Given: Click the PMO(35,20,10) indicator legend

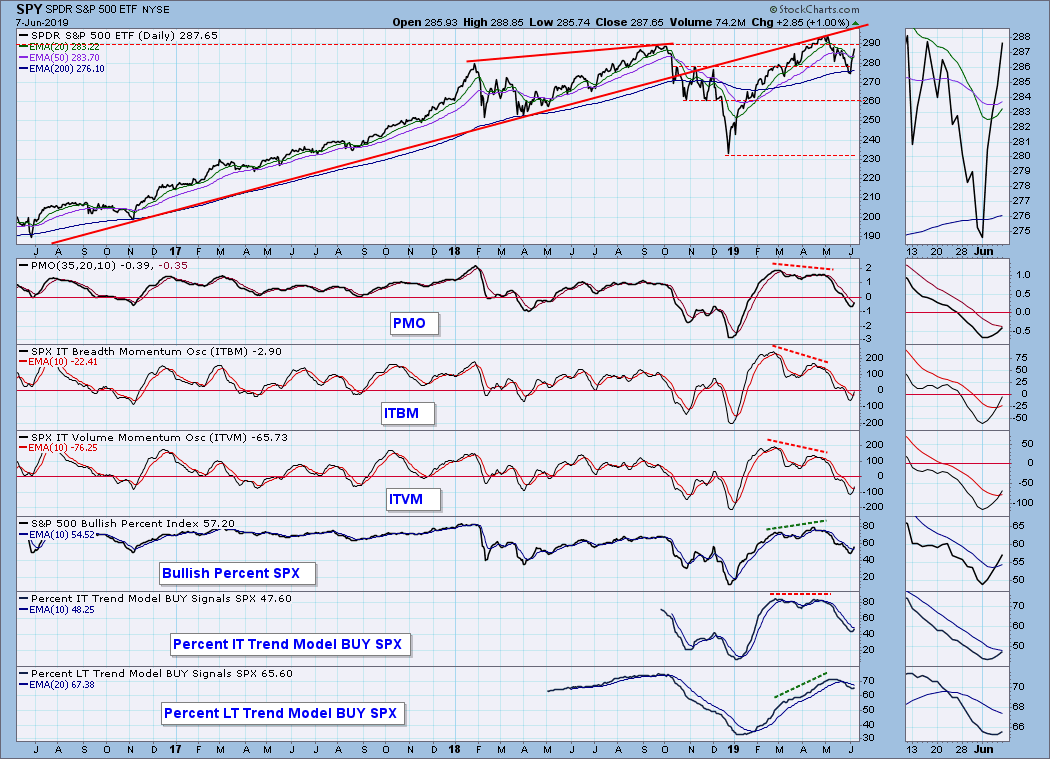Looking at the screenshot, I should tap(104, 265).
